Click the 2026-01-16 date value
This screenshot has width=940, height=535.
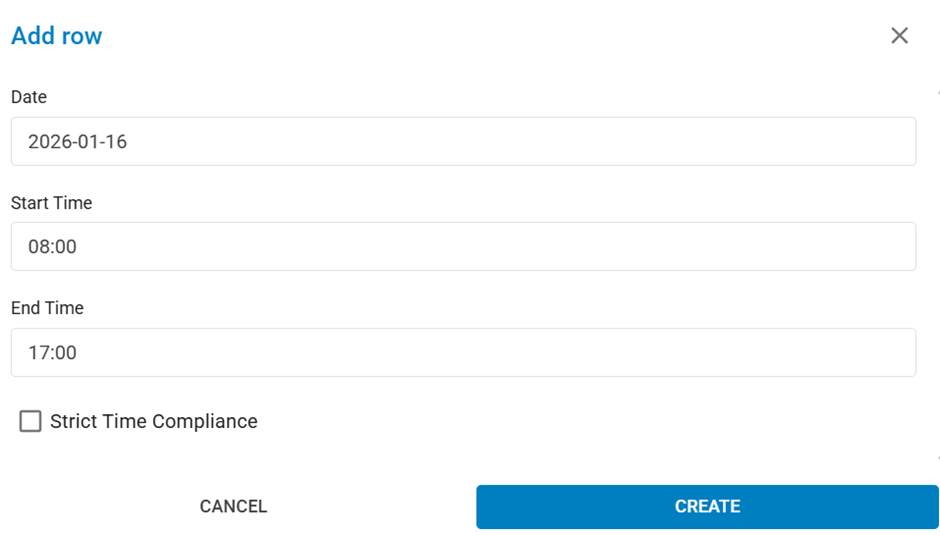tap(77, 142)
